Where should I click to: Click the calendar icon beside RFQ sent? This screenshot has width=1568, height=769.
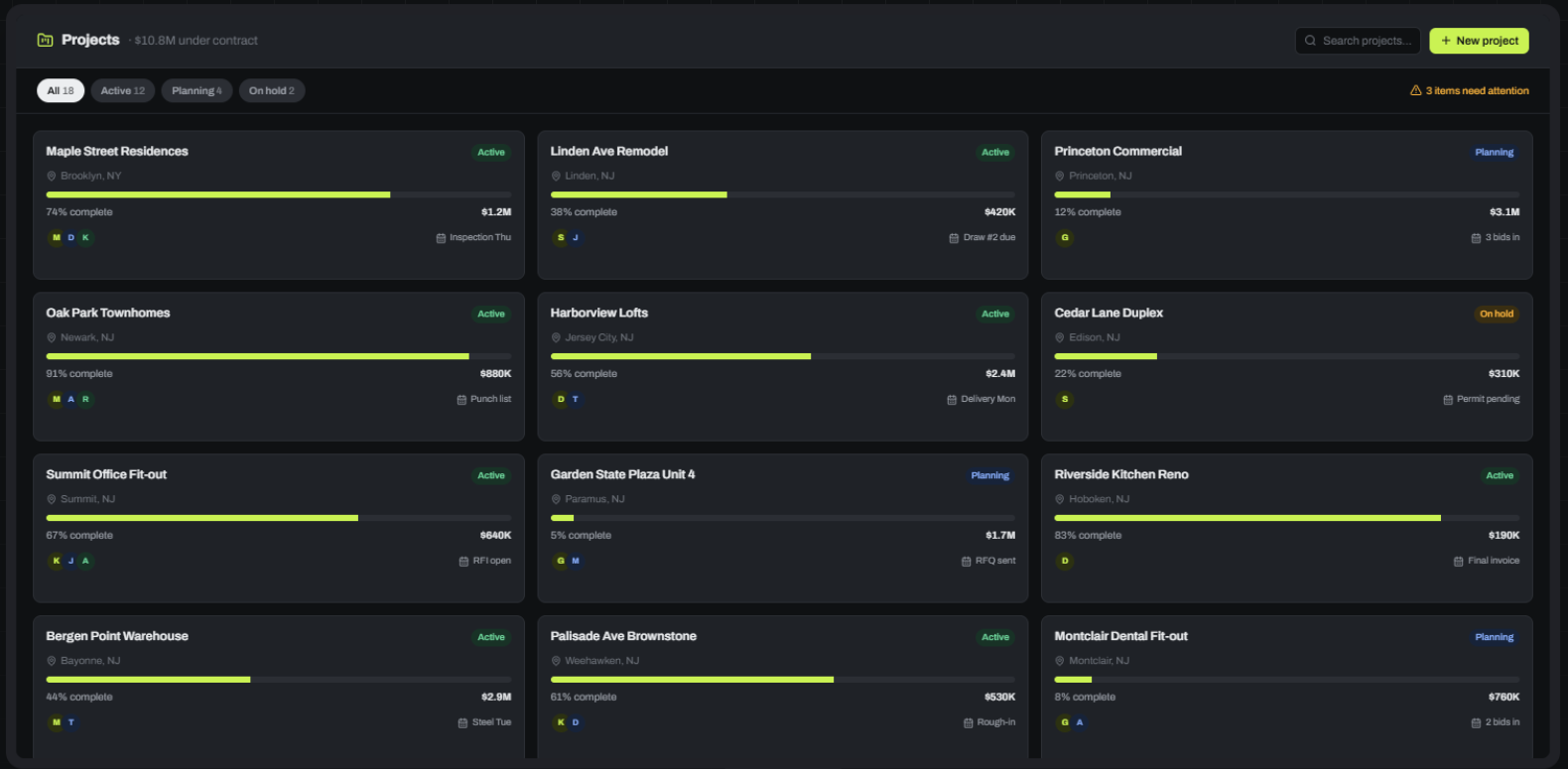coord(966,562)
